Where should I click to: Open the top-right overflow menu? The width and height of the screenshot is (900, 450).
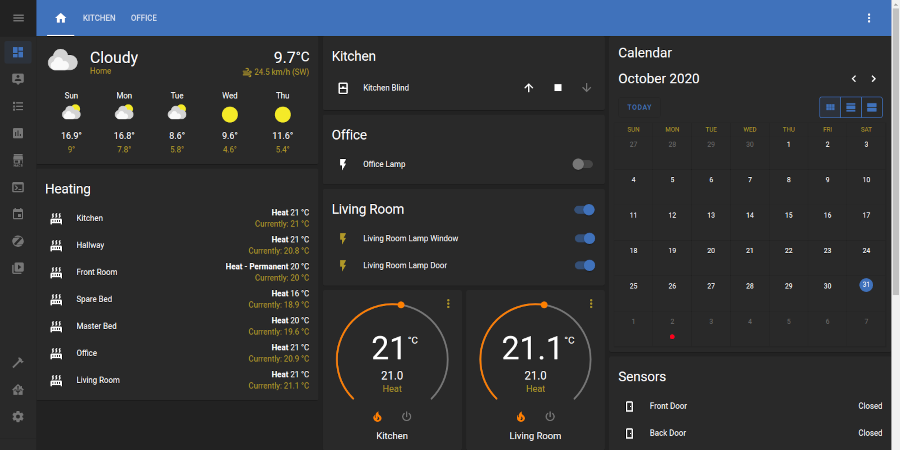(x=869, y=18)
